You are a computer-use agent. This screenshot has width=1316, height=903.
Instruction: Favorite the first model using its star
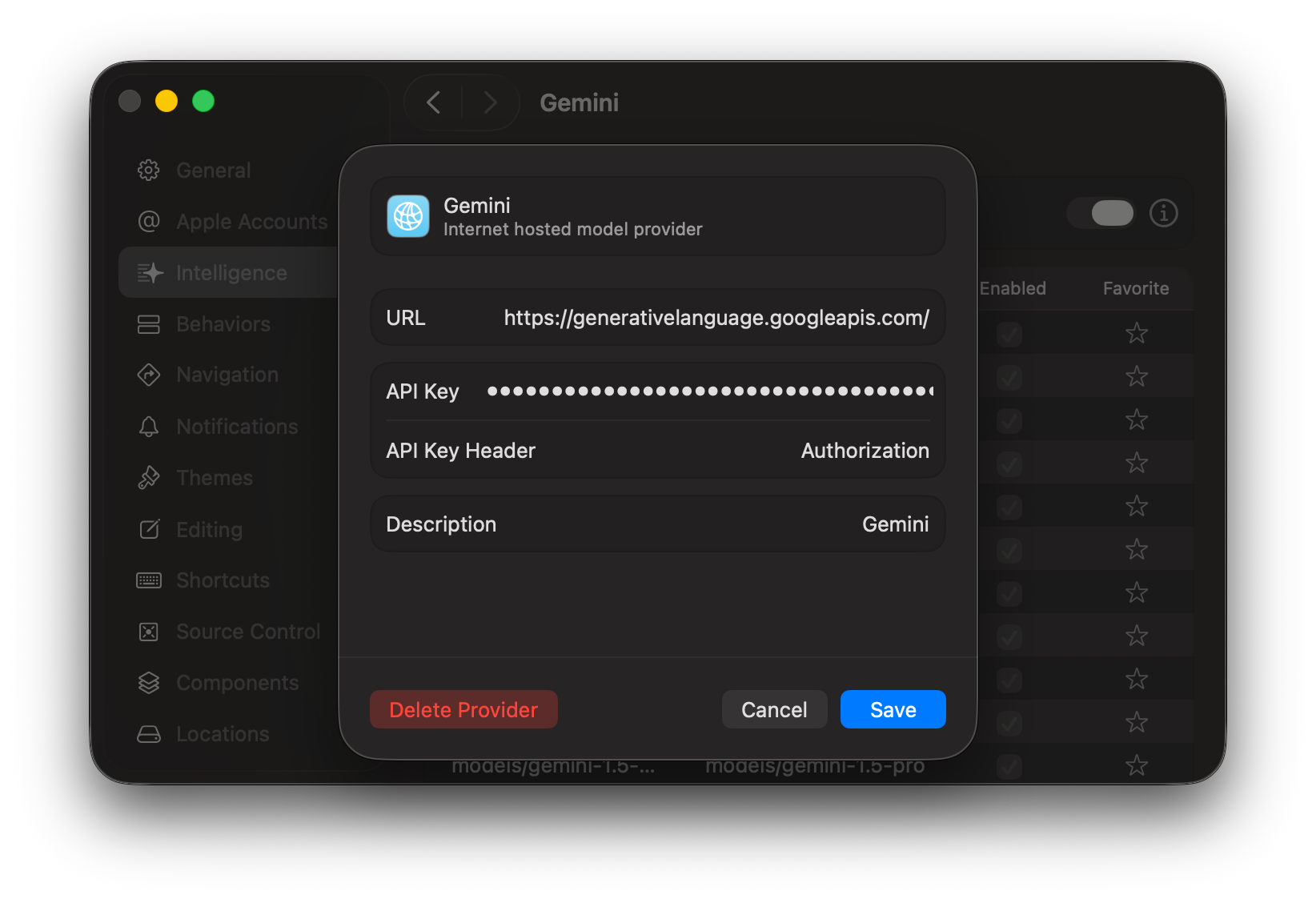tap(1137, 334)
